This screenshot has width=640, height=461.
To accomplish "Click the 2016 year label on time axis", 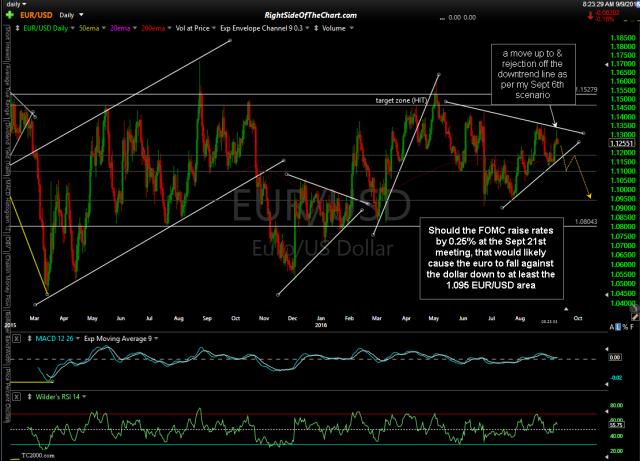I will click(x=321, y=325).
